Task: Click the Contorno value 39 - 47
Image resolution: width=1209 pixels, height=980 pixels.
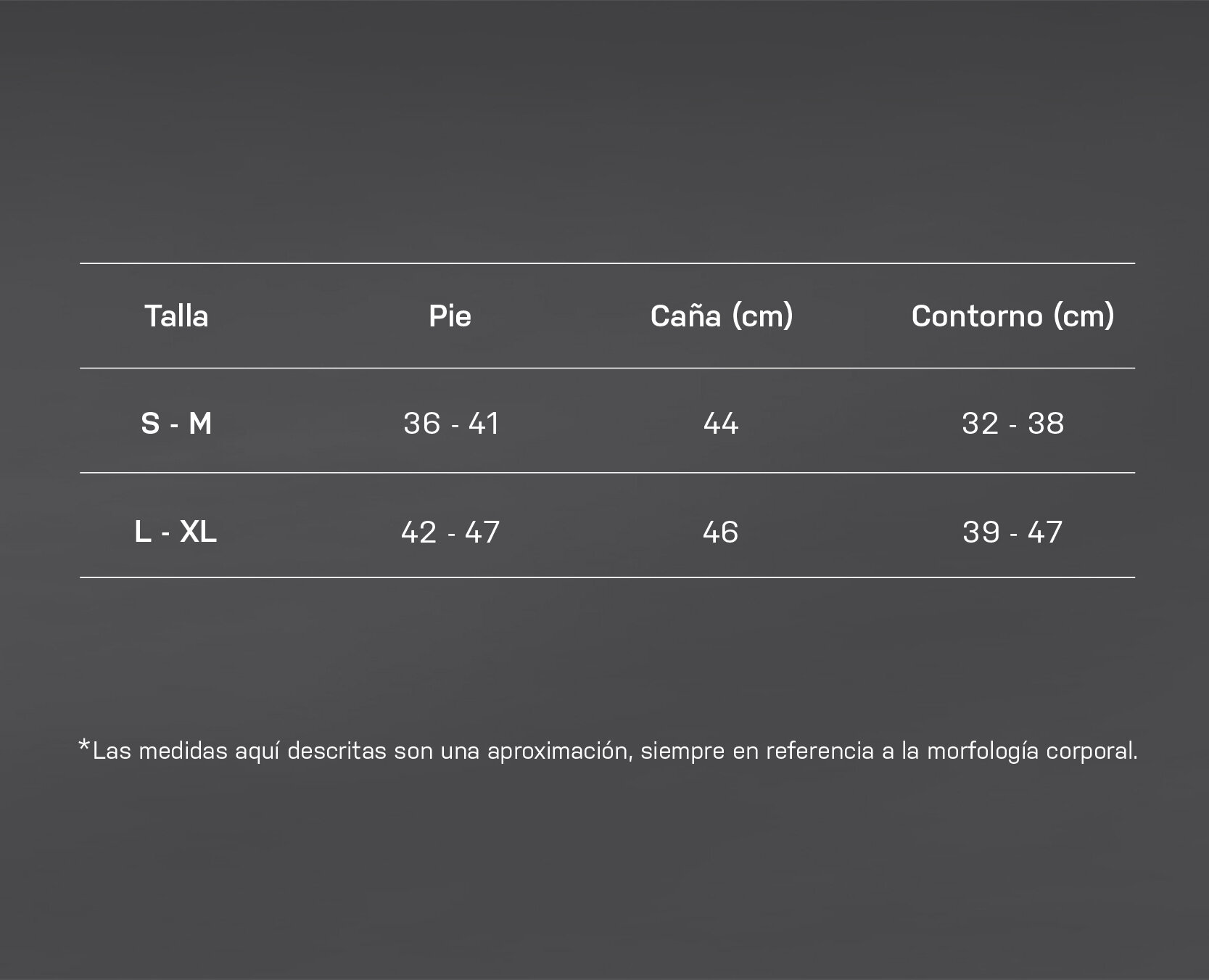Action: (x=1012, y=532)
